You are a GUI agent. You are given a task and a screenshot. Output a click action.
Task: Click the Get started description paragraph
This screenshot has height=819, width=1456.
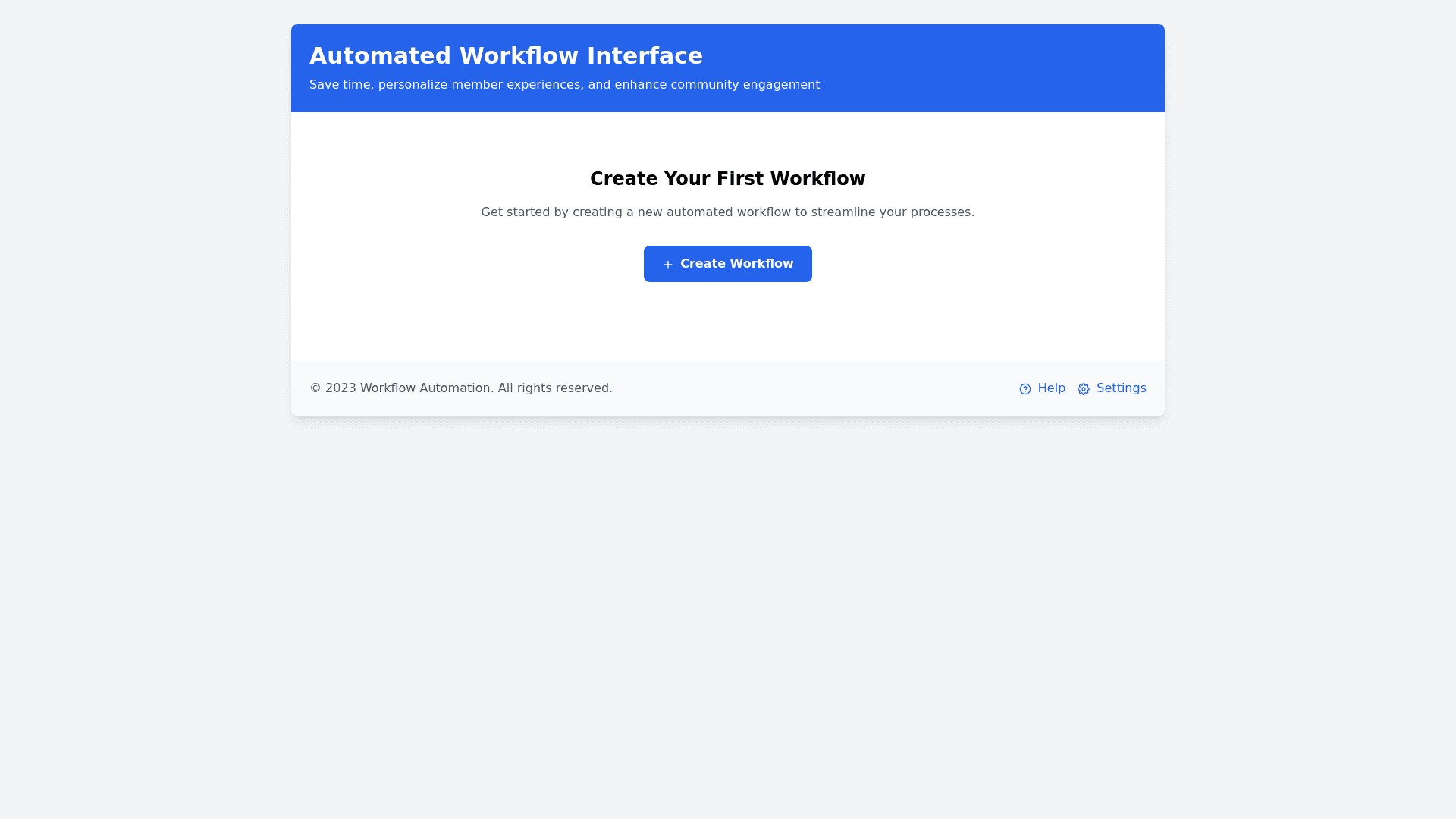(x=727, y=212)
